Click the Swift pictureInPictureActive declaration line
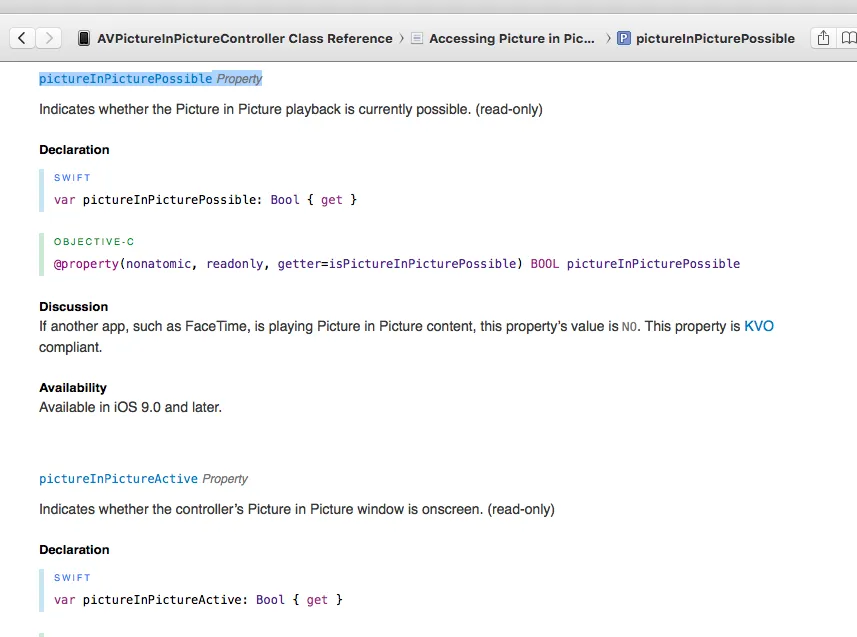Image resolution: width=857 pixels, height=637 pixels. [198, 600]
